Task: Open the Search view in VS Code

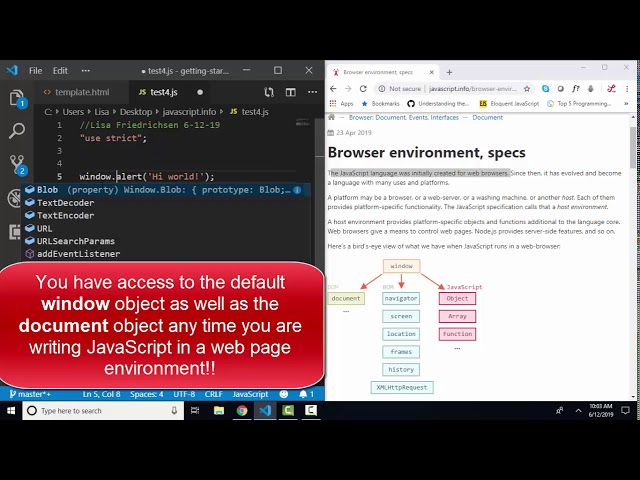Action: point(17,131)
